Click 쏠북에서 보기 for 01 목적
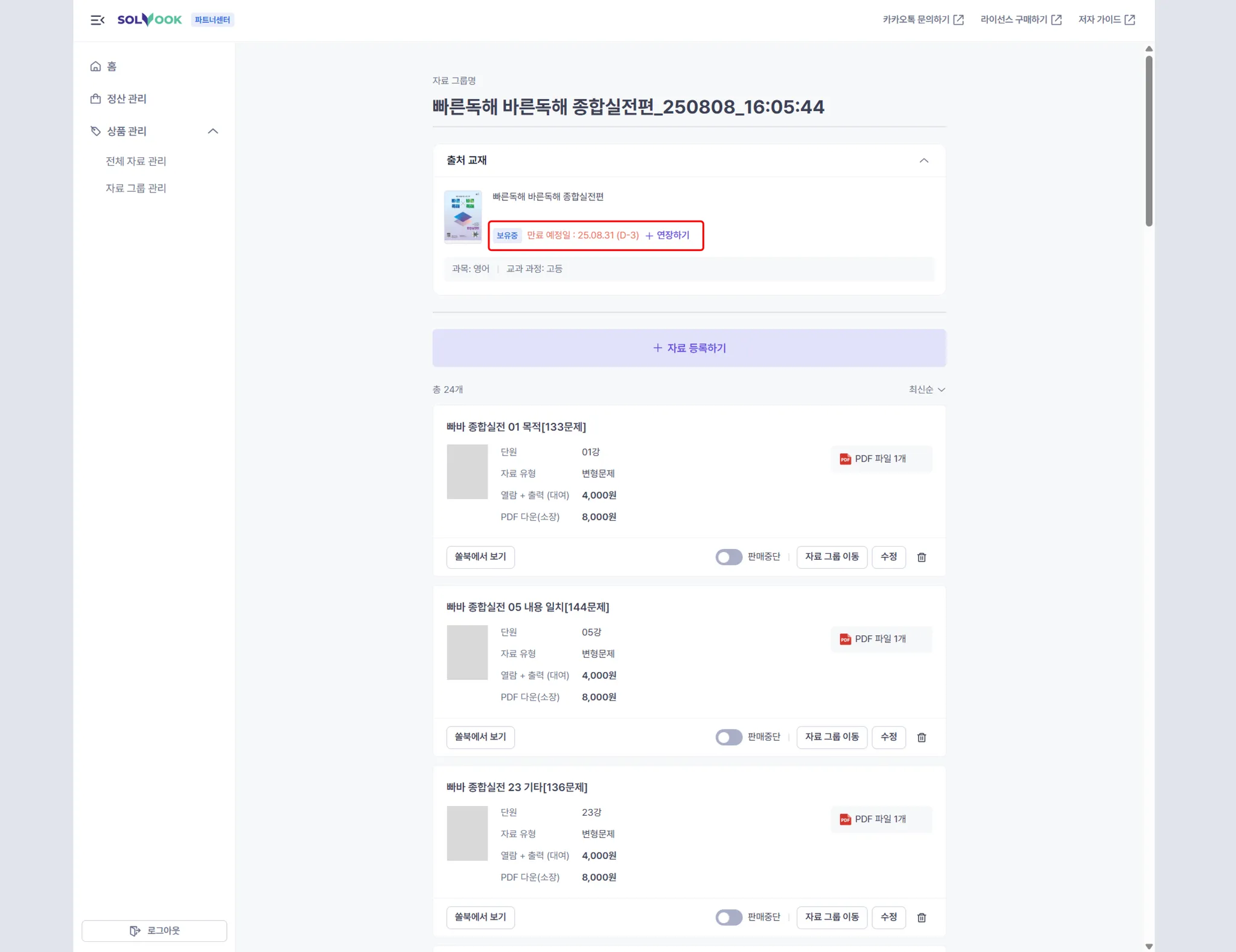 coord(480,557)
